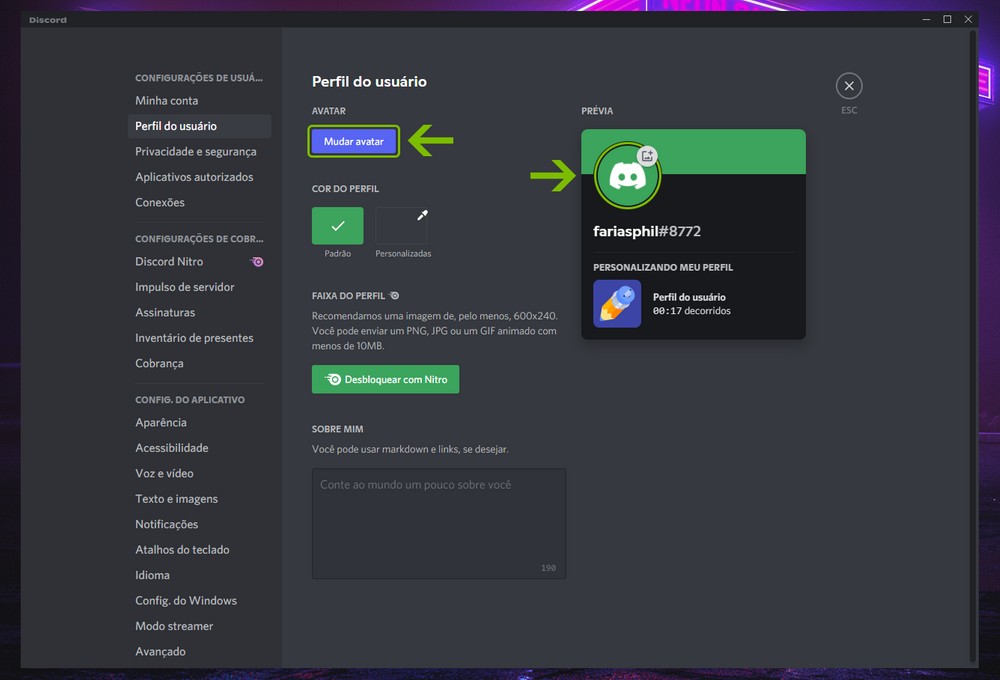
Task: Open the Aparência settings page
Action: coord(161,423)
